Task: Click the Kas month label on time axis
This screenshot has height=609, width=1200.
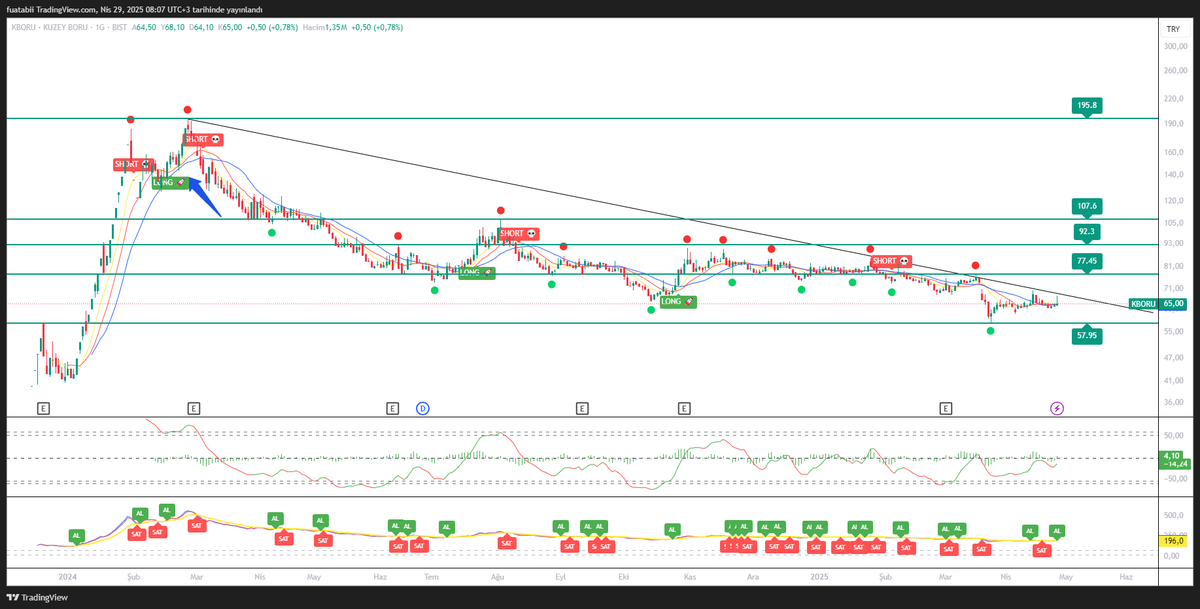Action: (689, 577)
